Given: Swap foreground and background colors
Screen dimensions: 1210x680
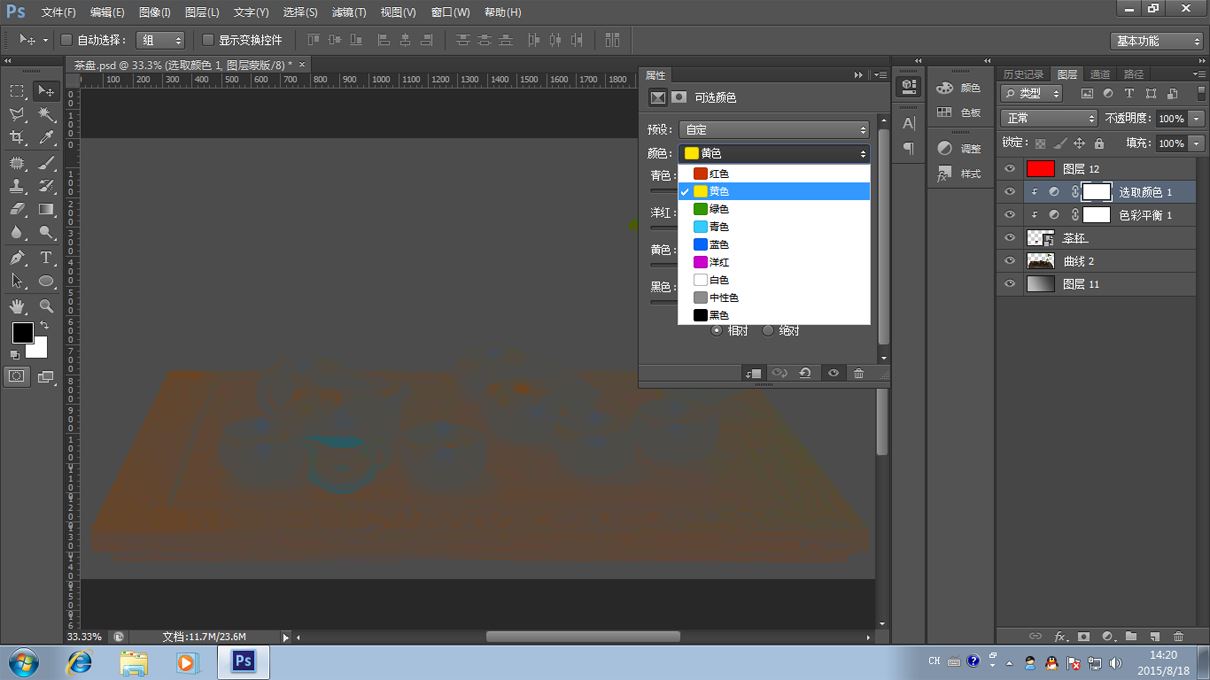Looking at the screenshot, I should point(43,326).
